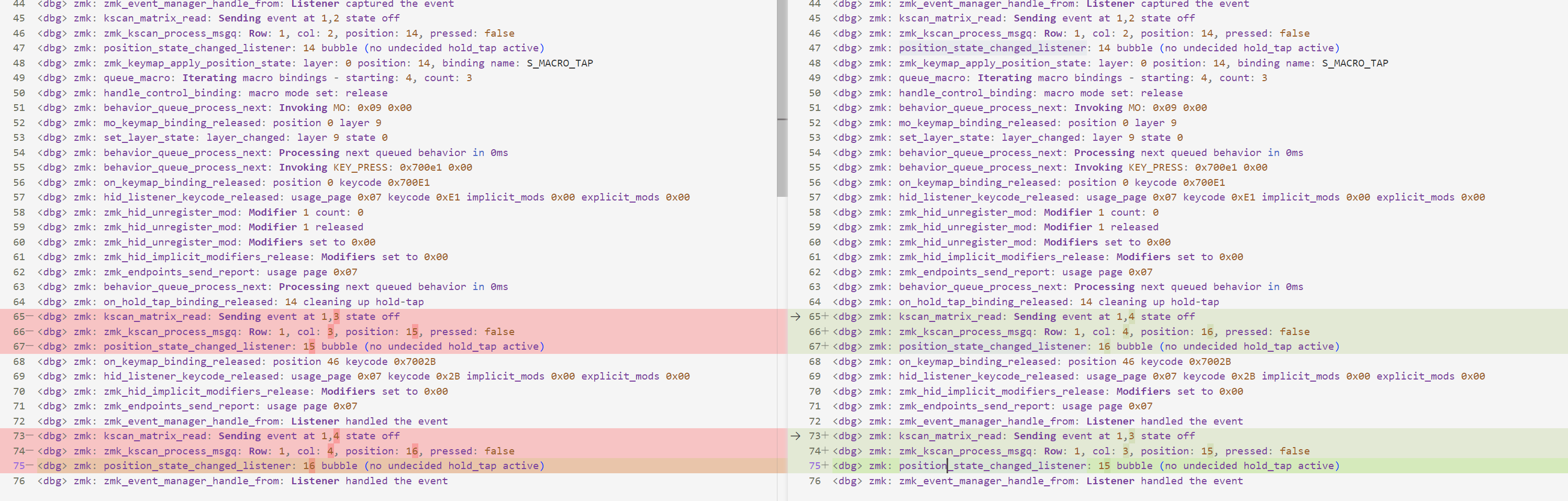
Task: Click '16 bubble' on added right line 67
Action: coord(1126,347)
